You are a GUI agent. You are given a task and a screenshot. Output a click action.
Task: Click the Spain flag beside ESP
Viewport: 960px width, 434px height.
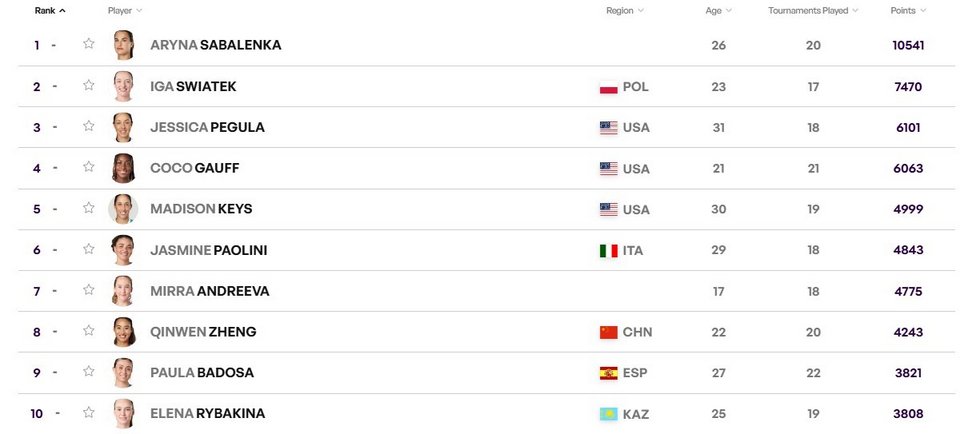tap(609, 373)
